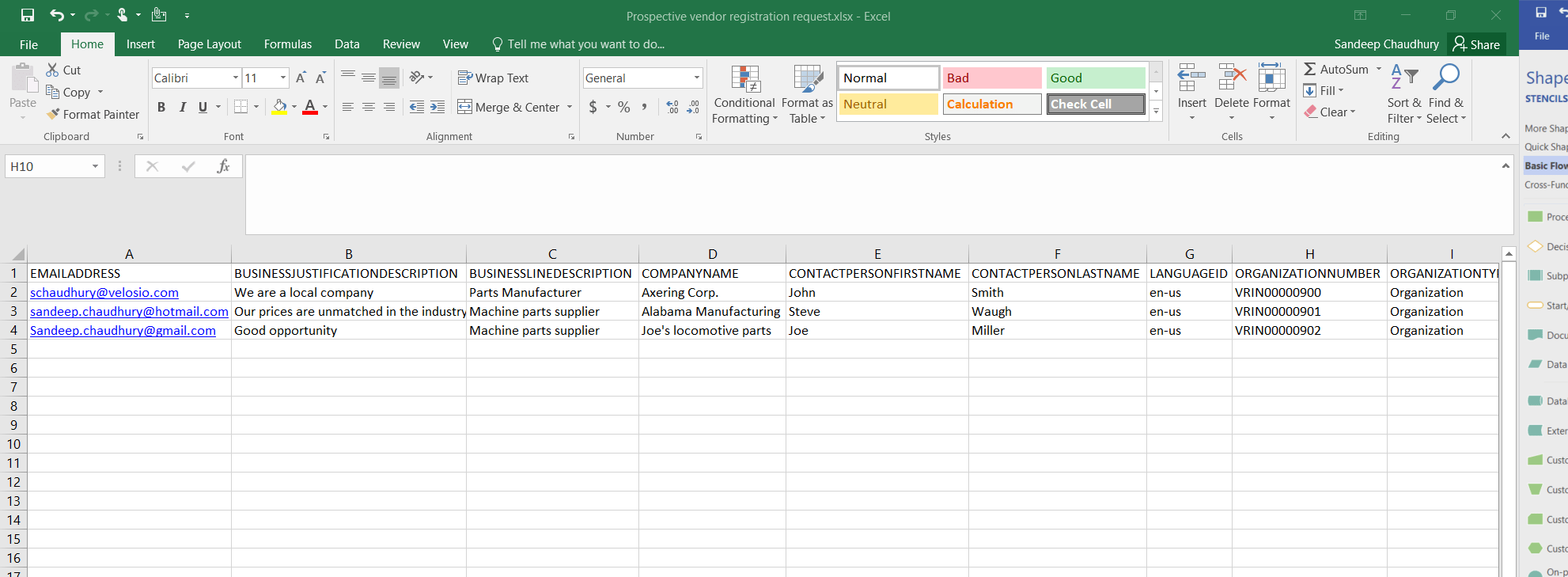Apply the Neutral cell style
Screen dimensions: 1568x577
pos(888,104)
